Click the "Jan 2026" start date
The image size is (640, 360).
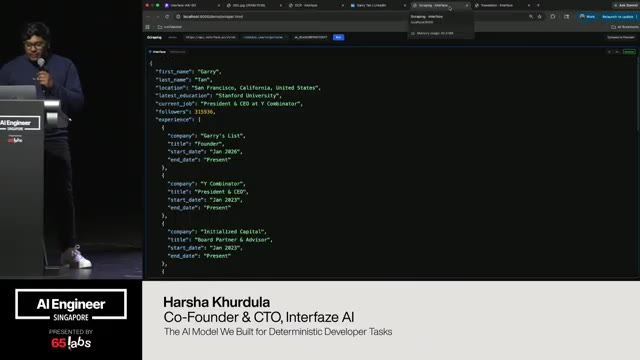tap(226, 151)
